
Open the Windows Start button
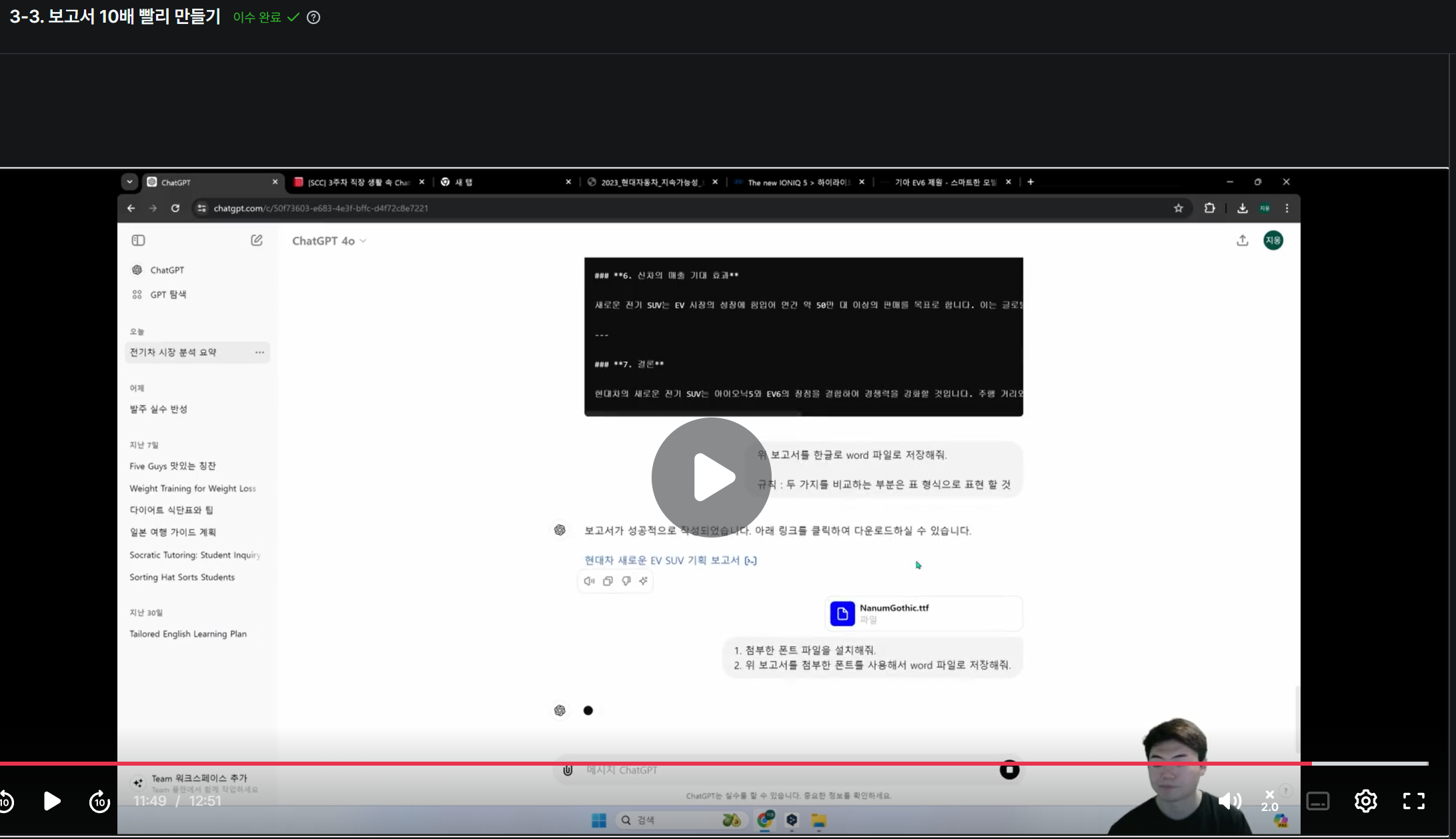(x=599, y=820)
